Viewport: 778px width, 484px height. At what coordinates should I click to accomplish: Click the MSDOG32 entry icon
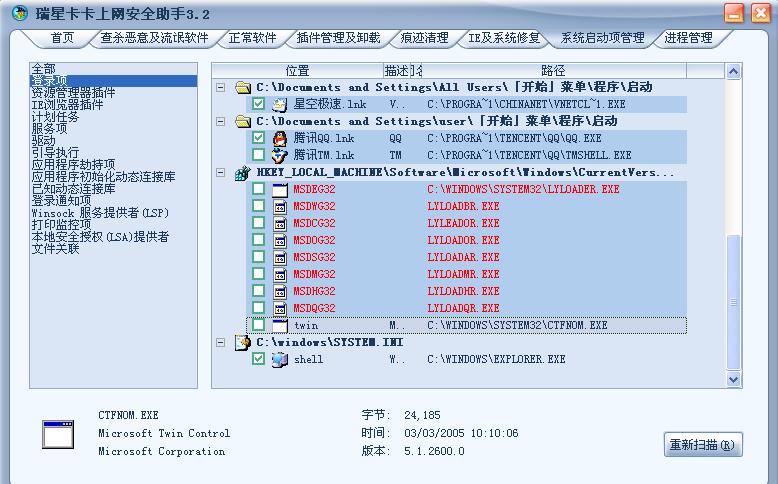(280, 240)
